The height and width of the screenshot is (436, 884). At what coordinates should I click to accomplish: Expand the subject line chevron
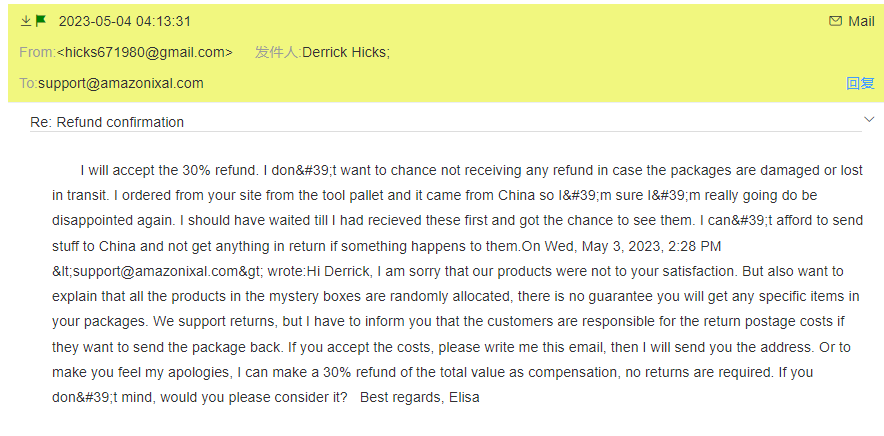(868, 120)
